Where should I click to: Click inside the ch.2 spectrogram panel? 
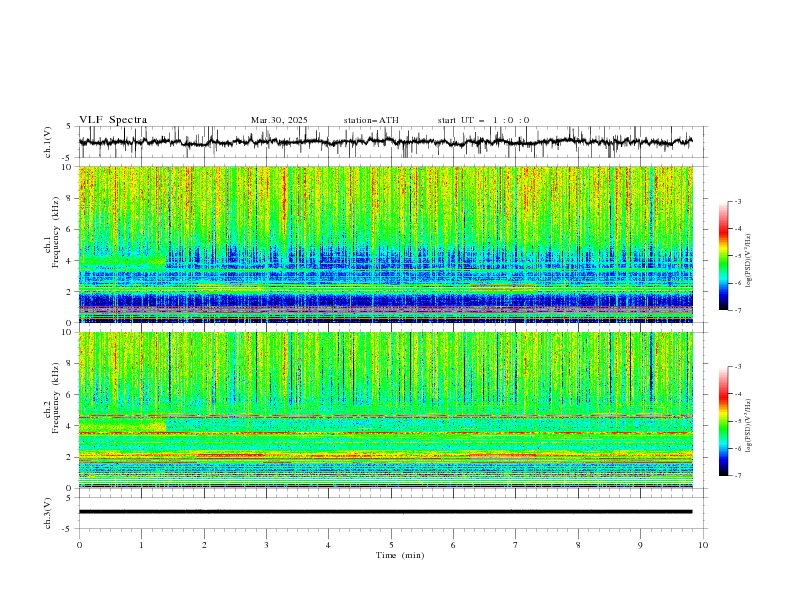pyautogui.click(x=385, y=410)
